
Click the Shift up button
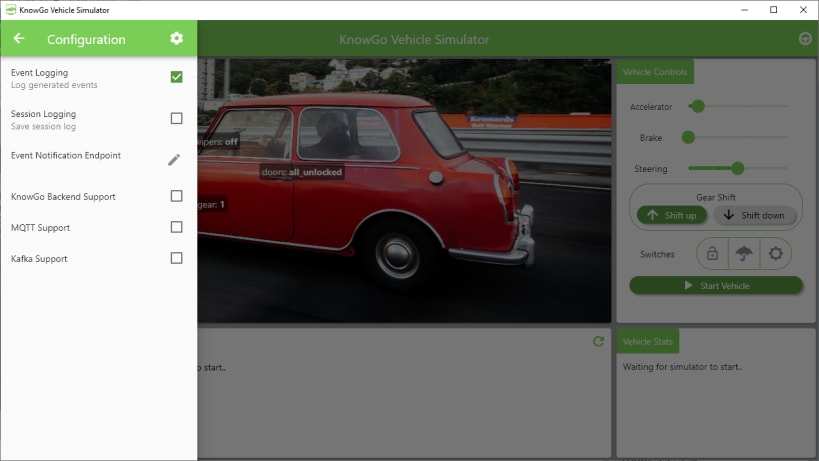click(671, 215)
